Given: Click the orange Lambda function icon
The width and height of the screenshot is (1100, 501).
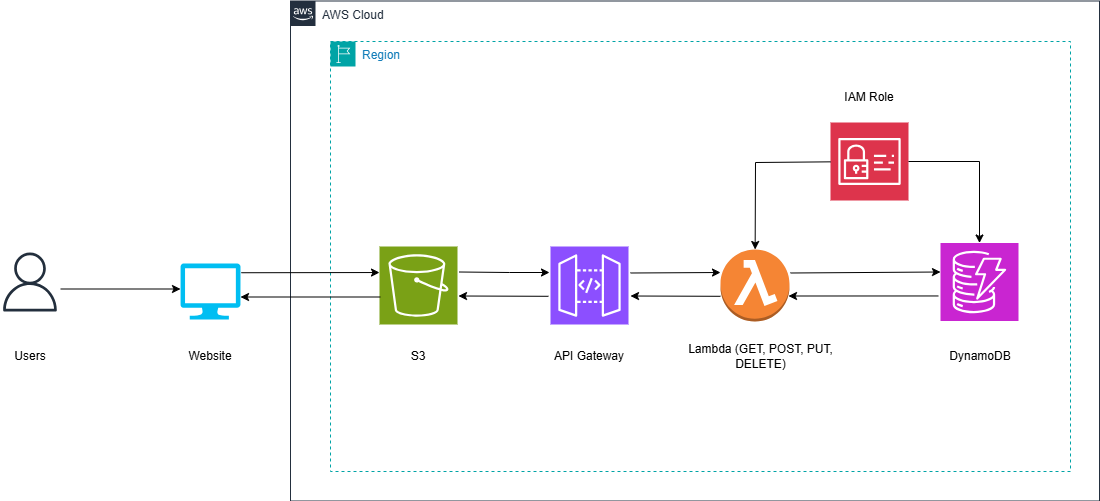Looking at the screenshot, I should pos(755,286).
